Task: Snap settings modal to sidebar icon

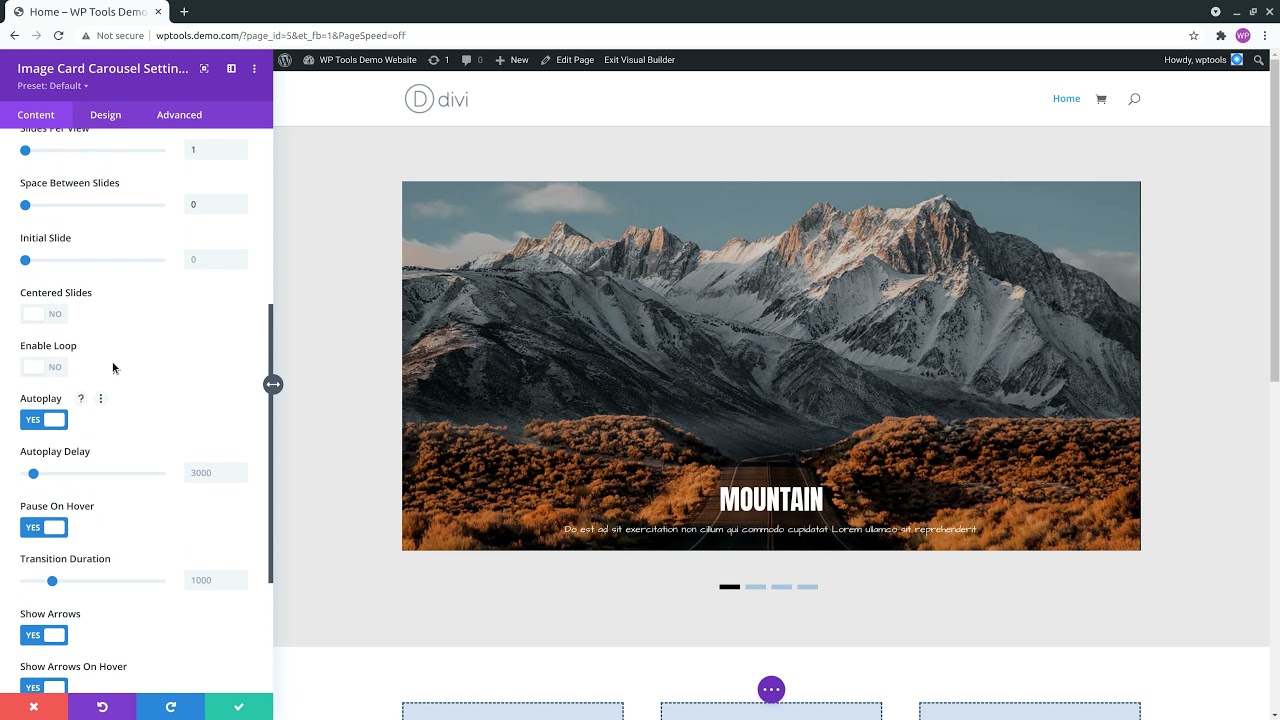Action: tap(231, 68)
